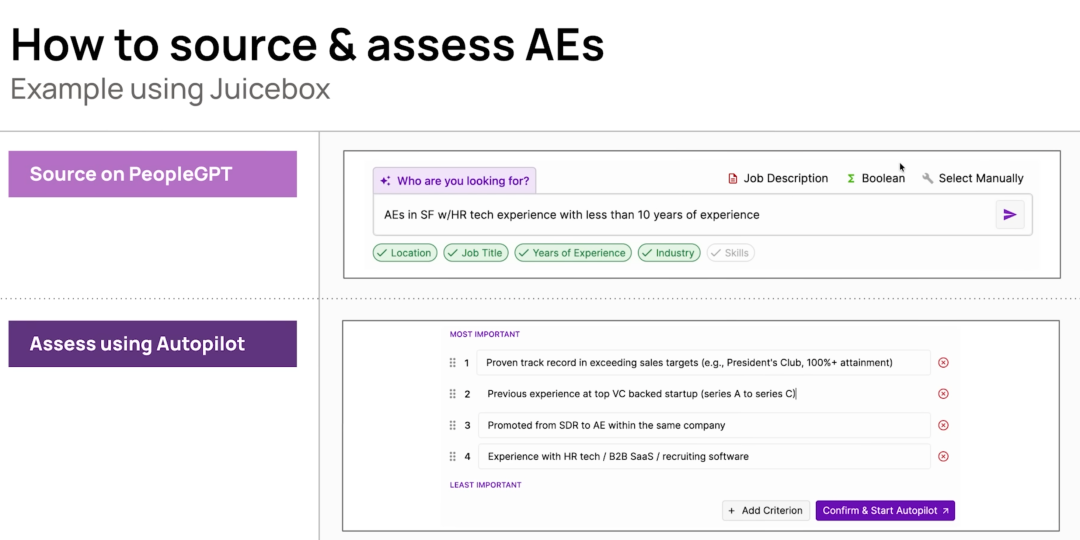Grab the drag handle for criterion 1
The width and height of the screenshot is (1080, 540).
[x=452, y=363]
